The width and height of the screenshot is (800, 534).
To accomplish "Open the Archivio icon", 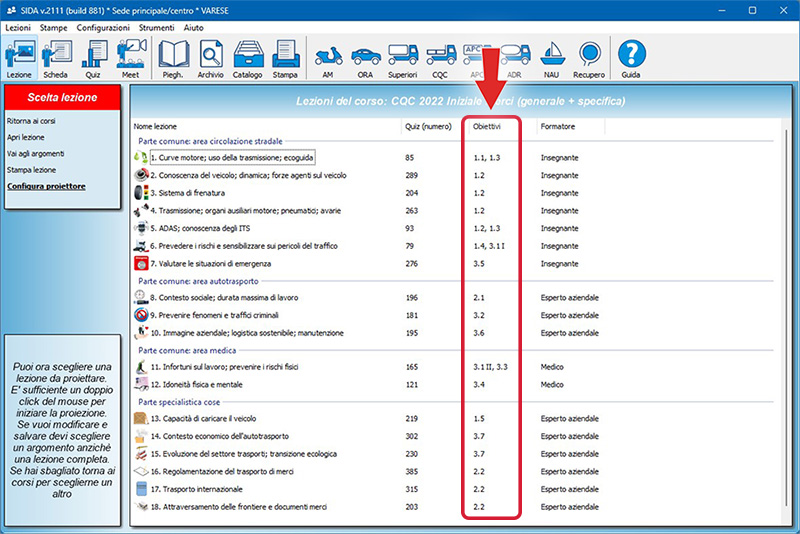I will [210, 56].
